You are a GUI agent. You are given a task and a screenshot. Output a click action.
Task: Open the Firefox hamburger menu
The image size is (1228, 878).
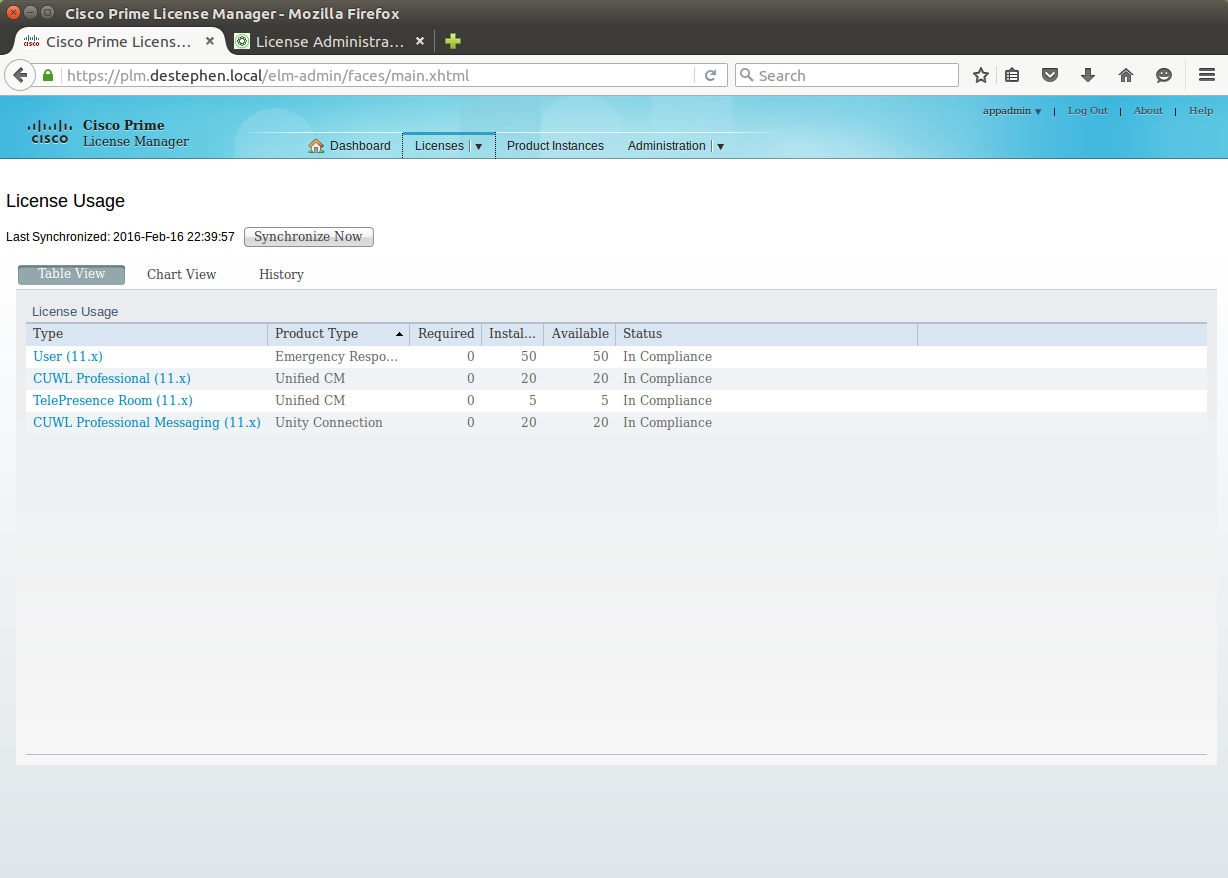click(1207, 75)
